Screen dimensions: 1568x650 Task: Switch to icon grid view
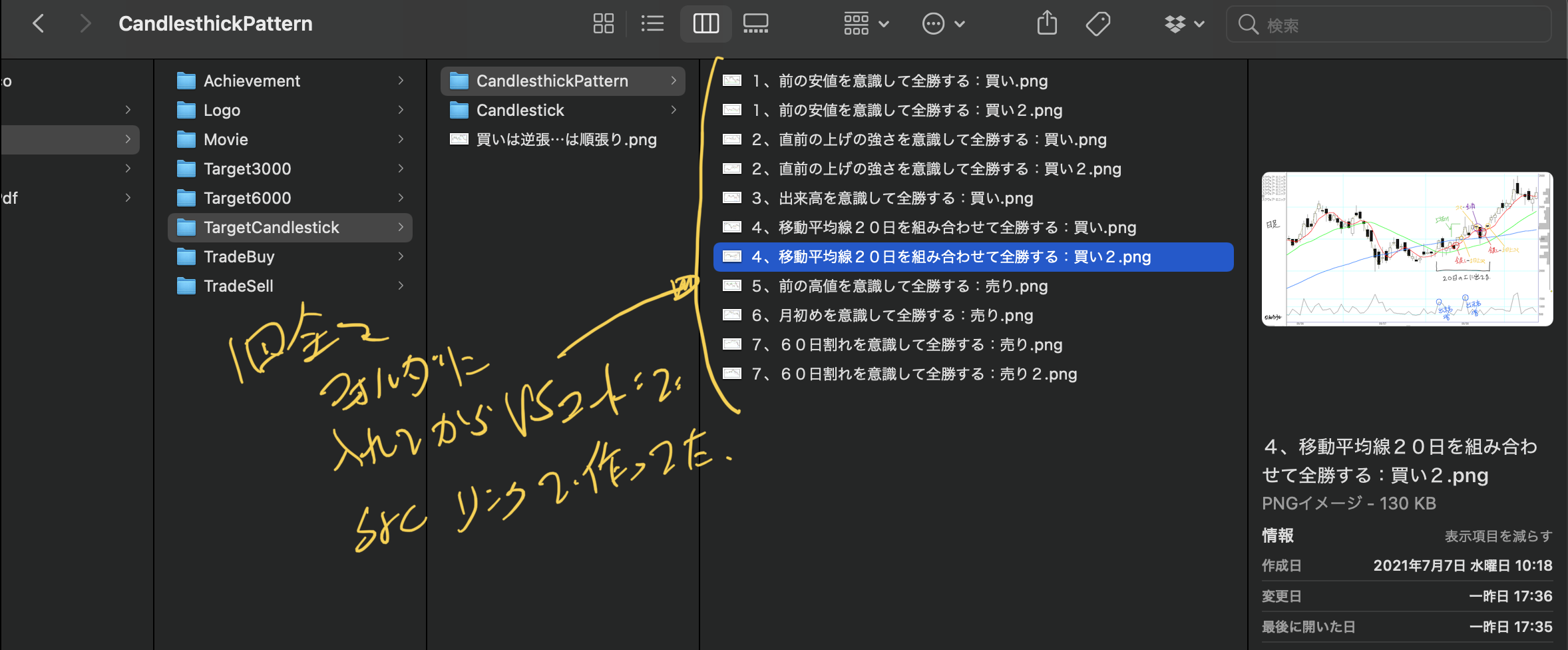[x=604, y=24]
